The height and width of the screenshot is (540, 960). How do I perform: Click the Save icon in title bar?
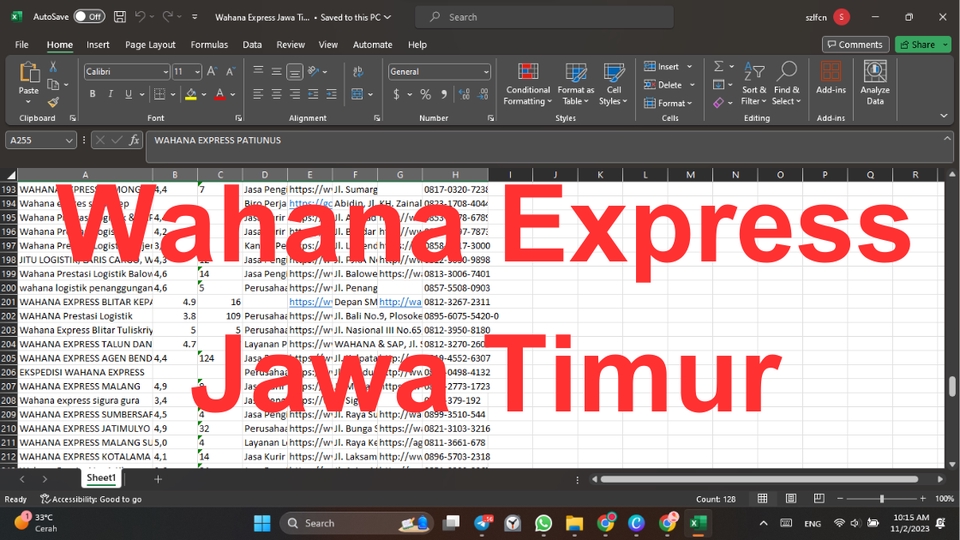[120, 17]
